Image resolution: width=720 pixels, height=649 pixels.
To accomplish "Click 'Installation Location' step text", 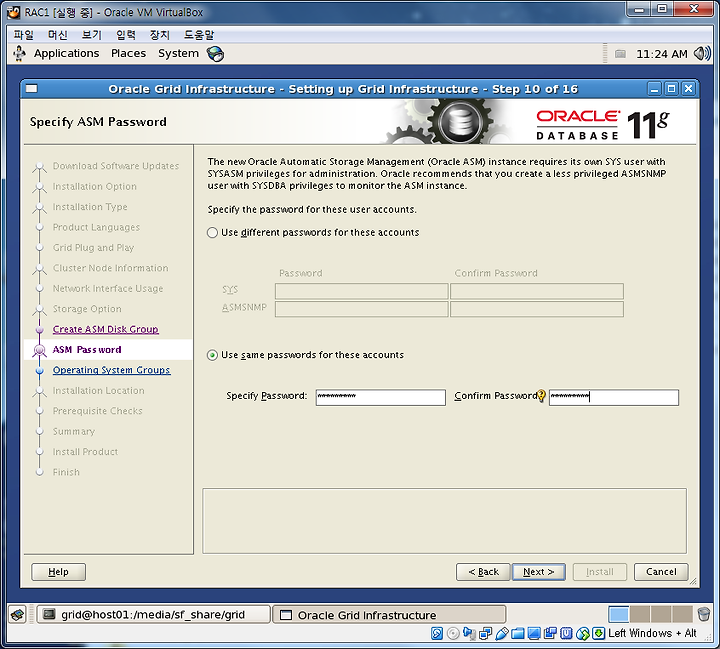I will pyautogui.click(x=99, y=390).
